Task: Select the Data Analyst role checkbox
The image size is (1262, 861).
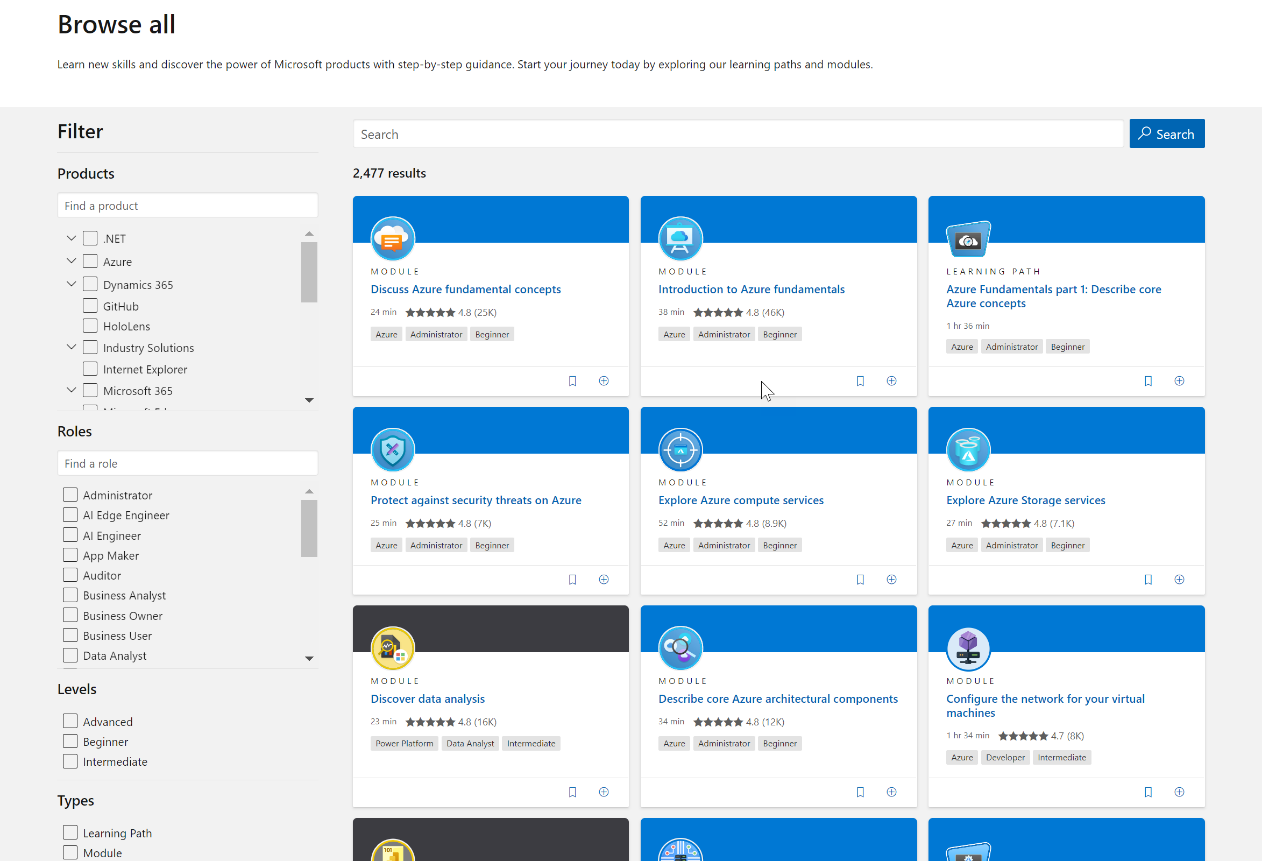Action: [x=70, y=655]
